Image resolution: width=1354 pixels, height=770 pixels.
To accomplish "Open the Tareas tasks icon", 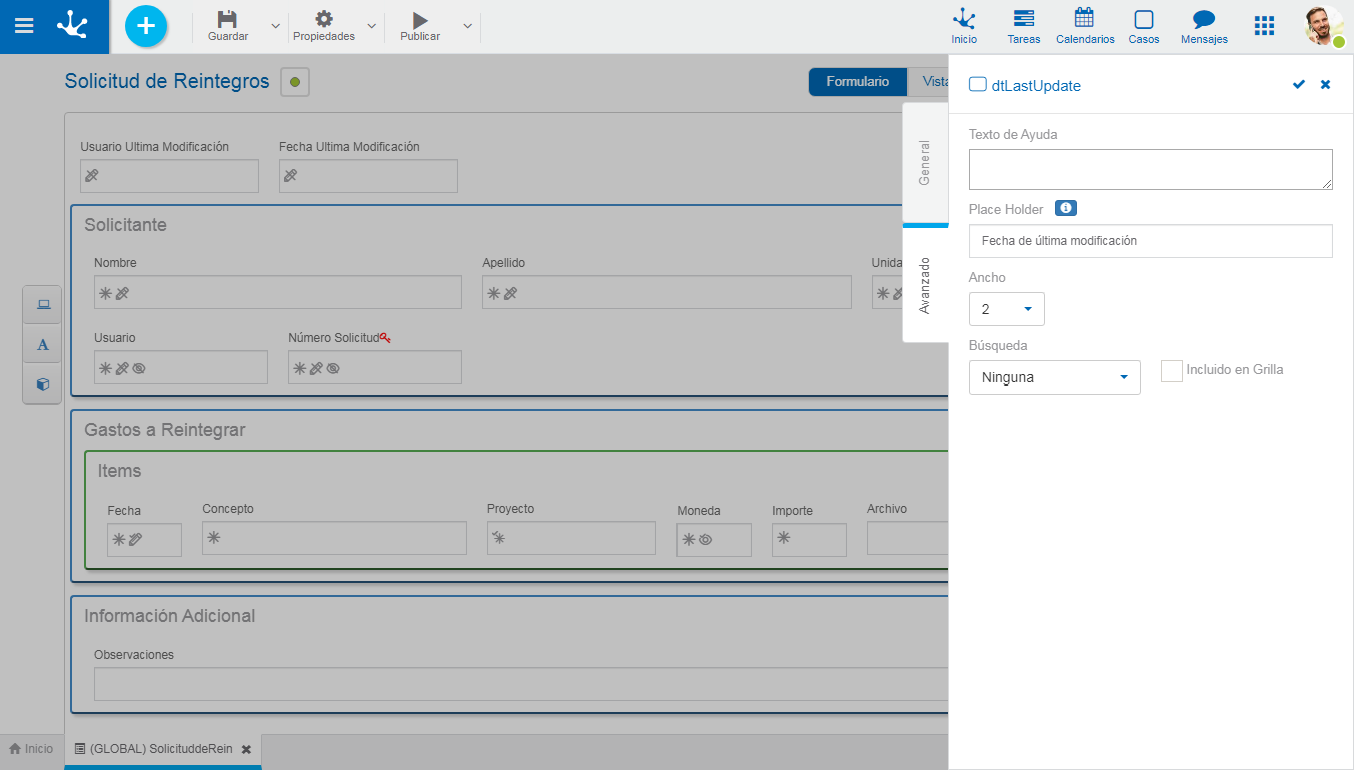I will [1023, 26].
